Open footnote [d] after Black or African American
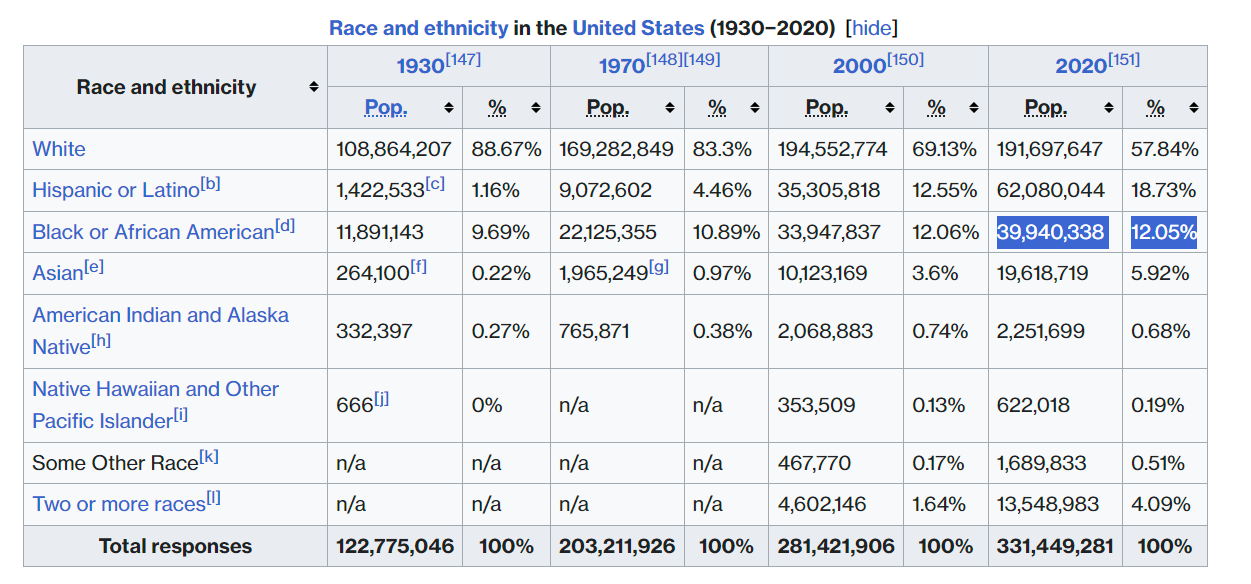 pos(285,226)
